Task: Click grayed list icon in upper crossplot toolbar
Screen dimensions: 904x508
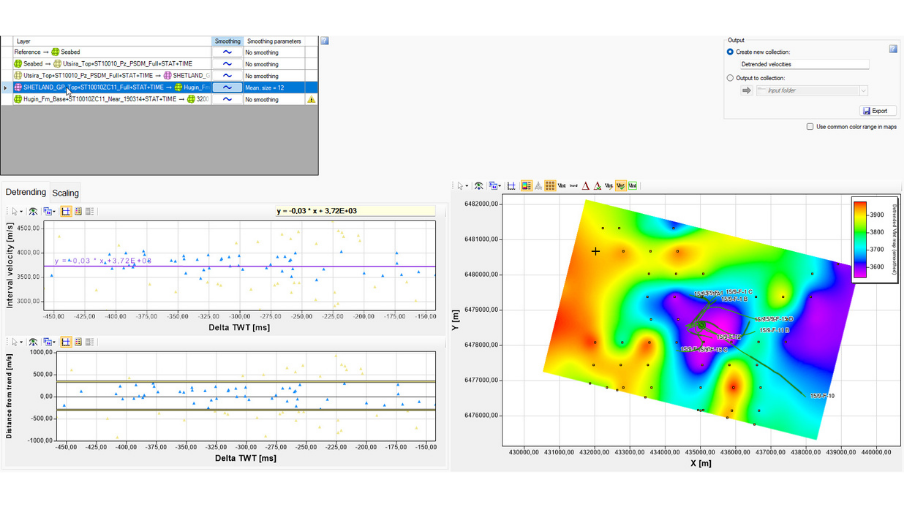Action: (90, 212)
